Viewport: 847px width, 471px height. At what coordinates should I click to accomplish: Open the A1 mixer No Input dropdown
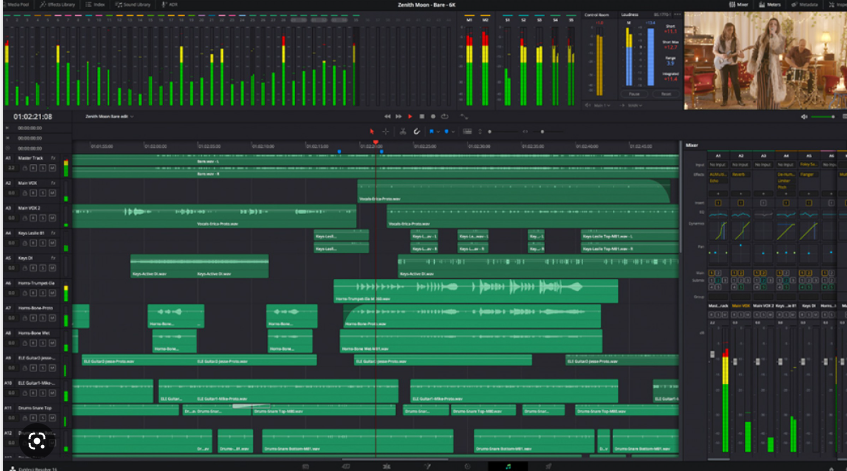coord(718,165)
